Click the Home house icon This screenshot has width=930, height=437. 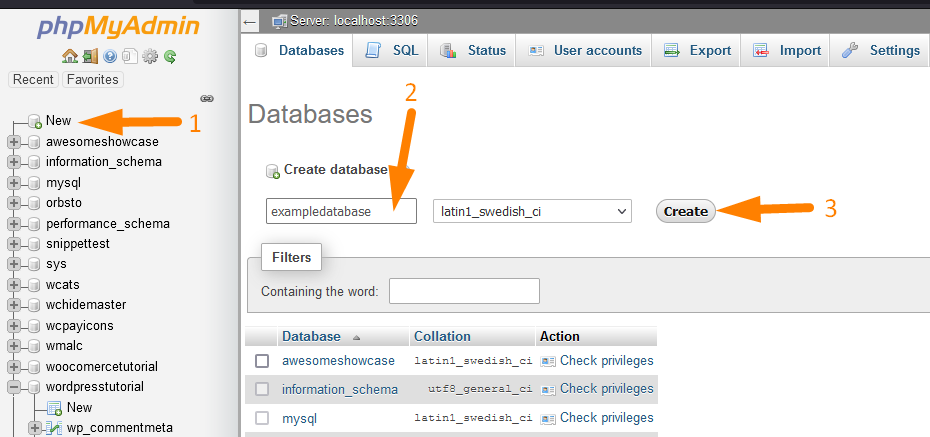click(x=70, y=57)
